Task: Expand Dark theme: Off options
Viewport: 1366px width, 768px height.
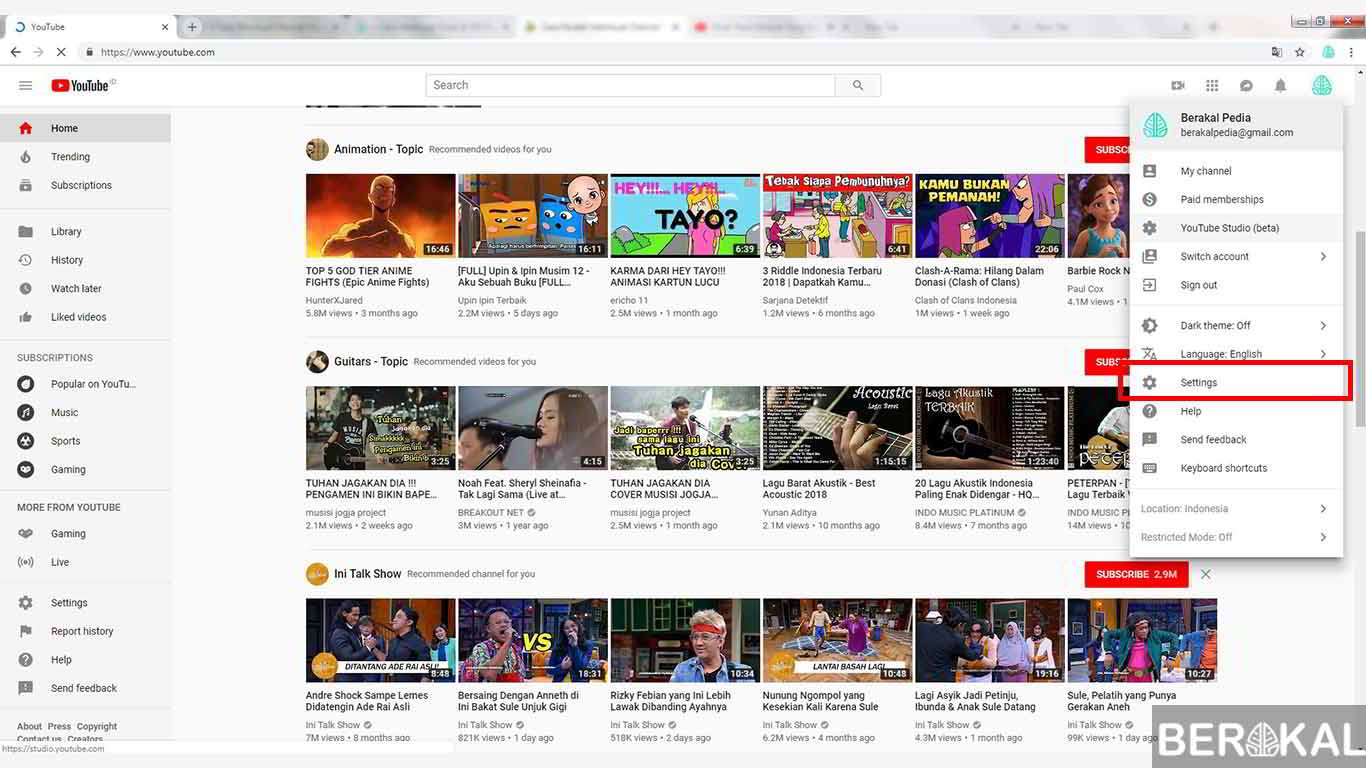Action: coord(1323,326)
